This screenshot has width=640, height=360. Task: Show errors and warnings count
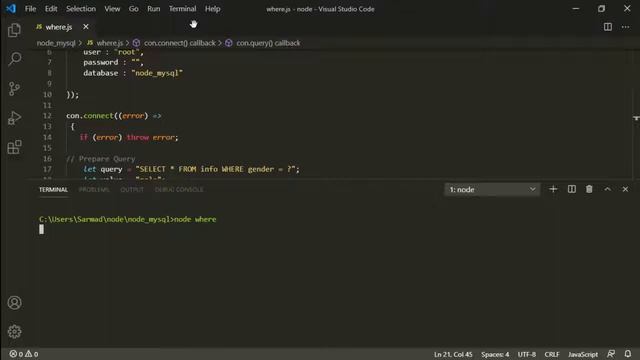[24, 354]
